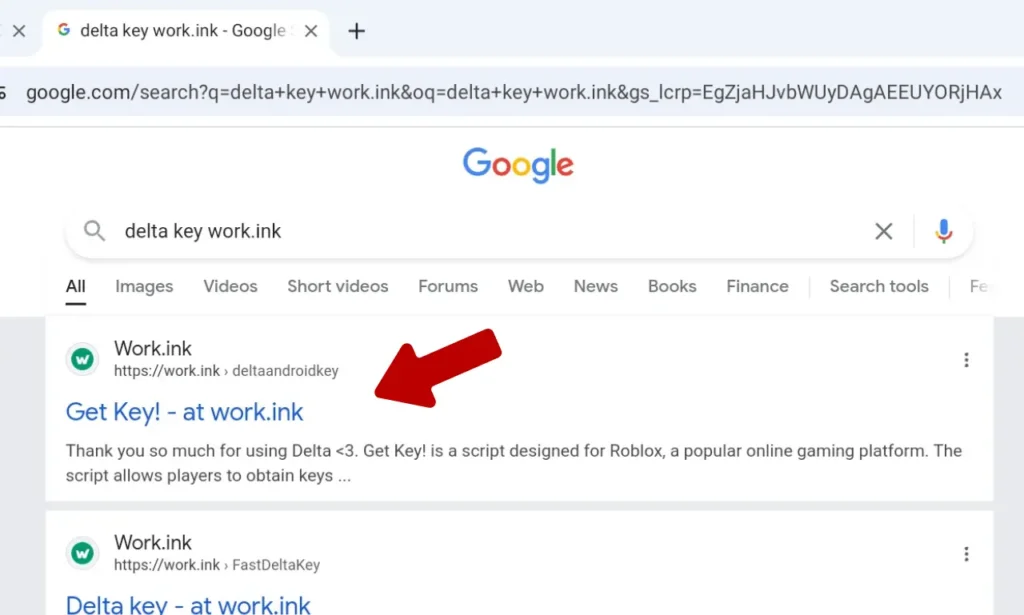Switch to the Videos tab
This screenshot has width=1024, height=615.
(x=230, y=287)
